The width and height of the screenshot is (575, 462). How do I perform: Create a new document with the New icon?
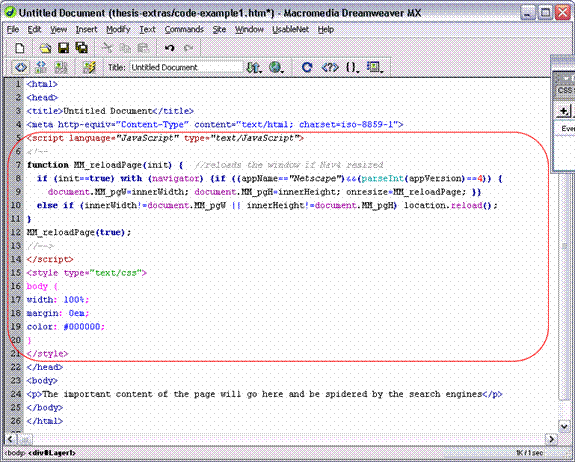pos(19,48)
